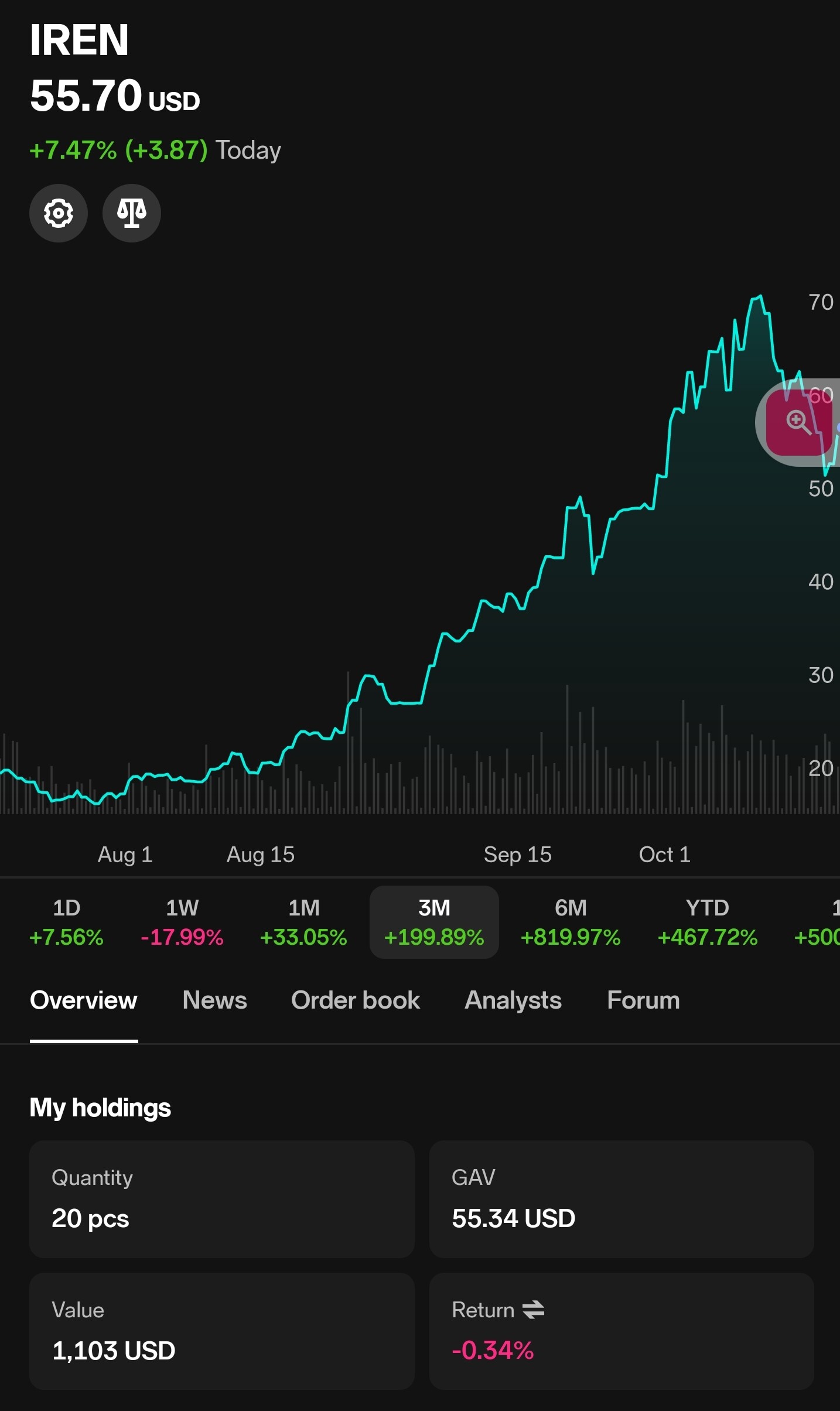Switch to the News tab
Viewport: 840px width, 1411px height.
[214, 1000]
